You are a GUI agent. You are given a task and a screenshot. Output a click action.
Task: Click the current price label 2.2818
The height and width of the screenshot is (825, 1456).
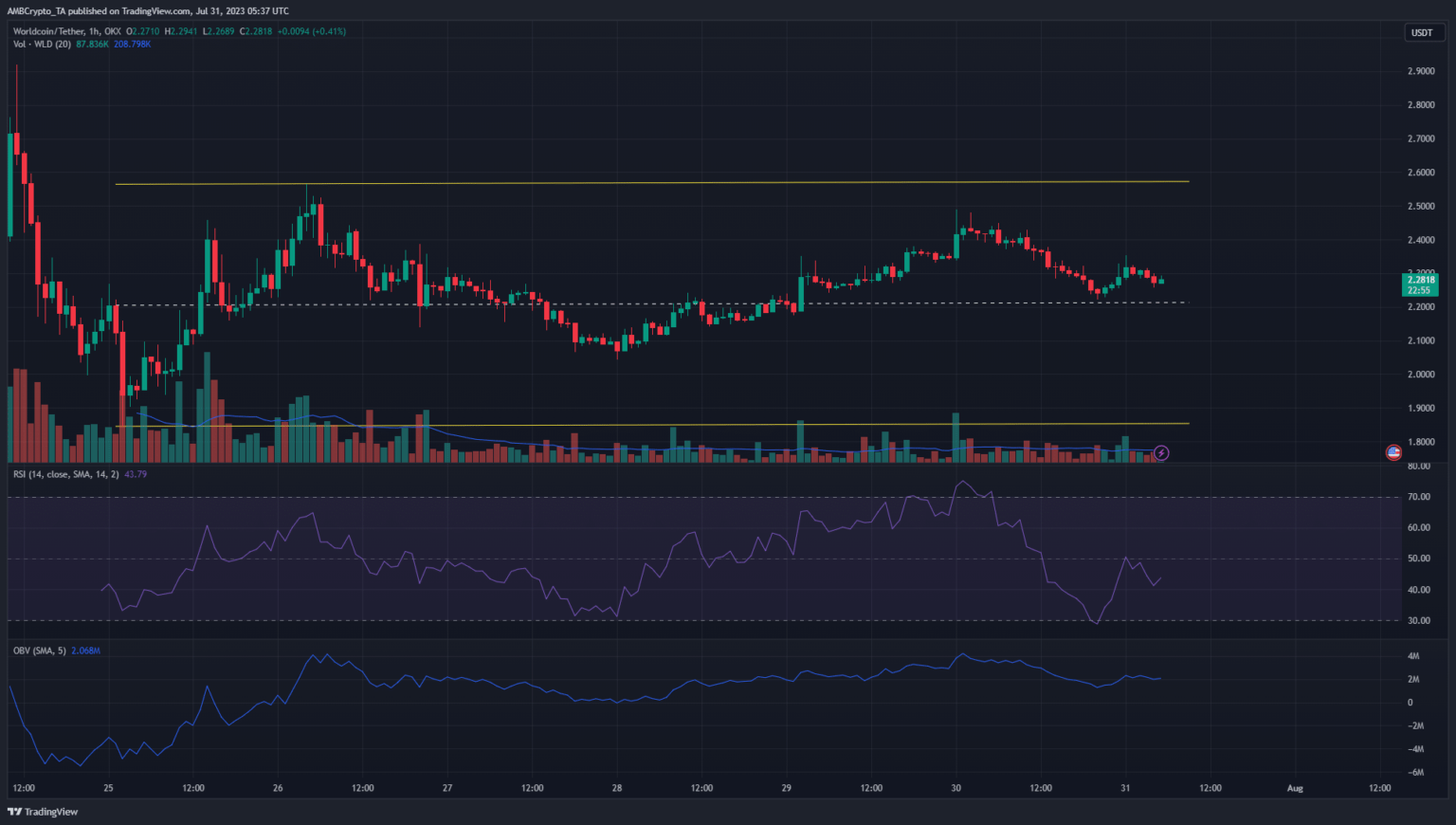[x=1420, y=280]
